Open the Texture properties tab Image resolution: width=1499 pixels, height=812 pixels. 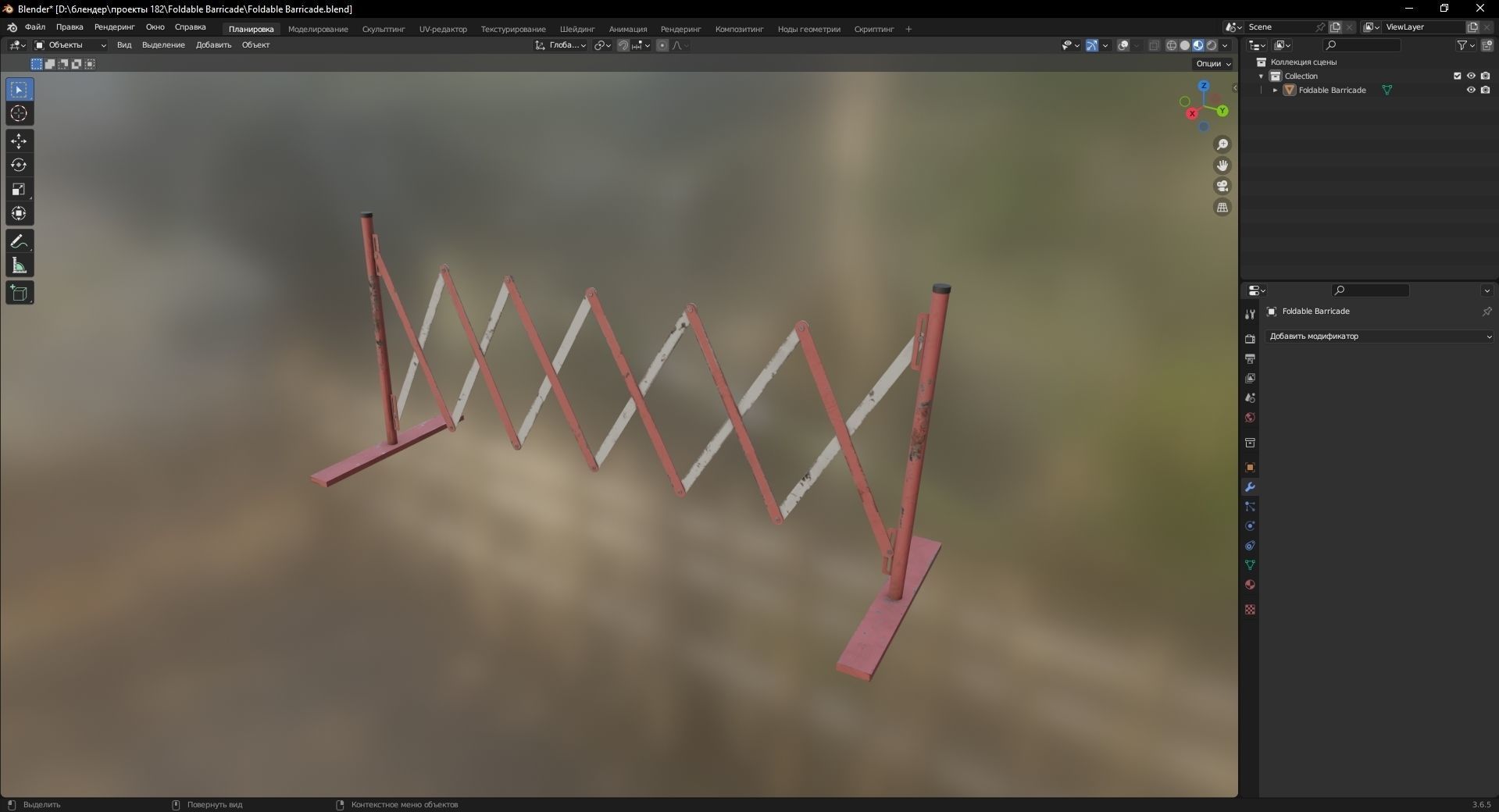point(1250,610)
